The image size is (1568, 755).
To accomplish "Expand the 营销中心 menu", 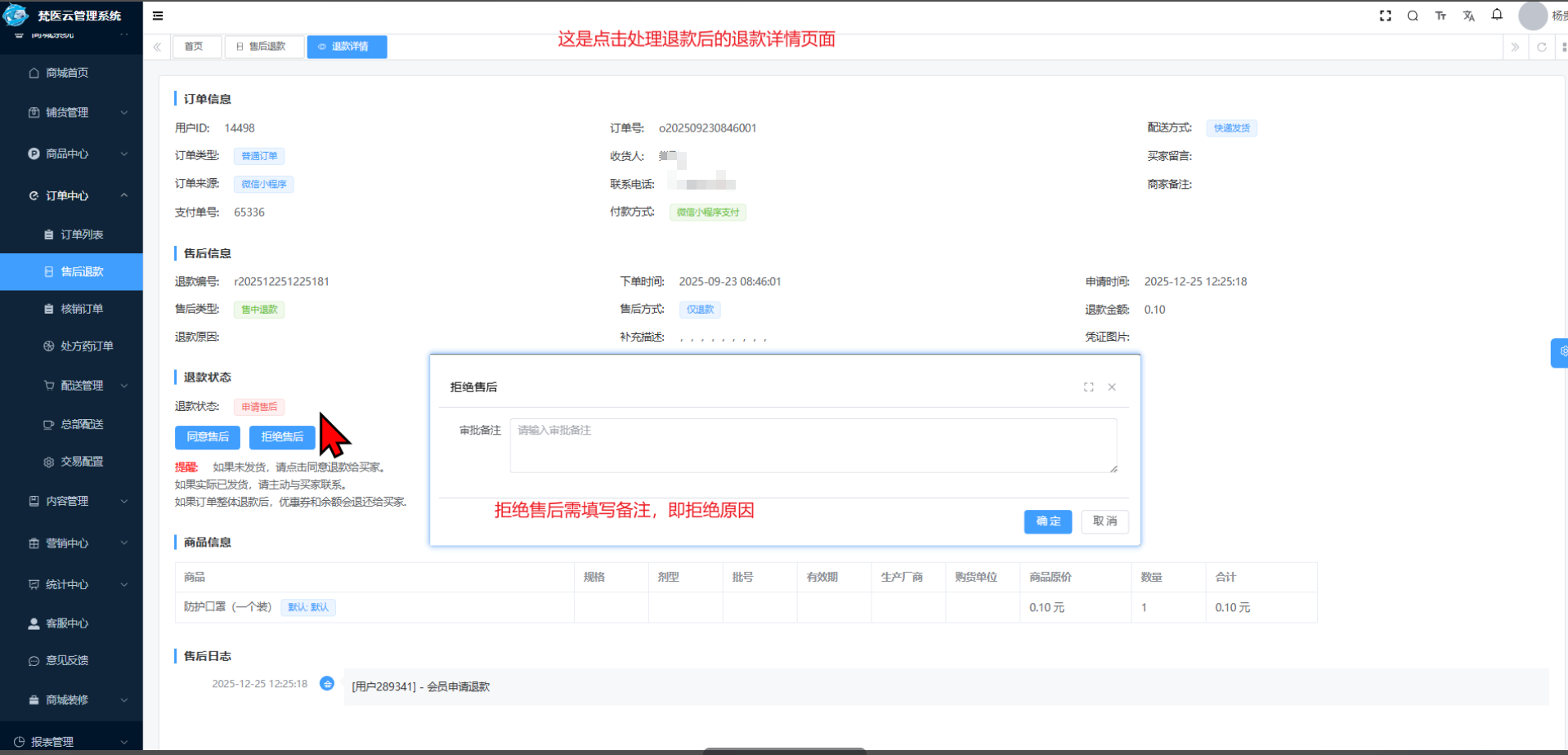I will click(x=74, y=543).
